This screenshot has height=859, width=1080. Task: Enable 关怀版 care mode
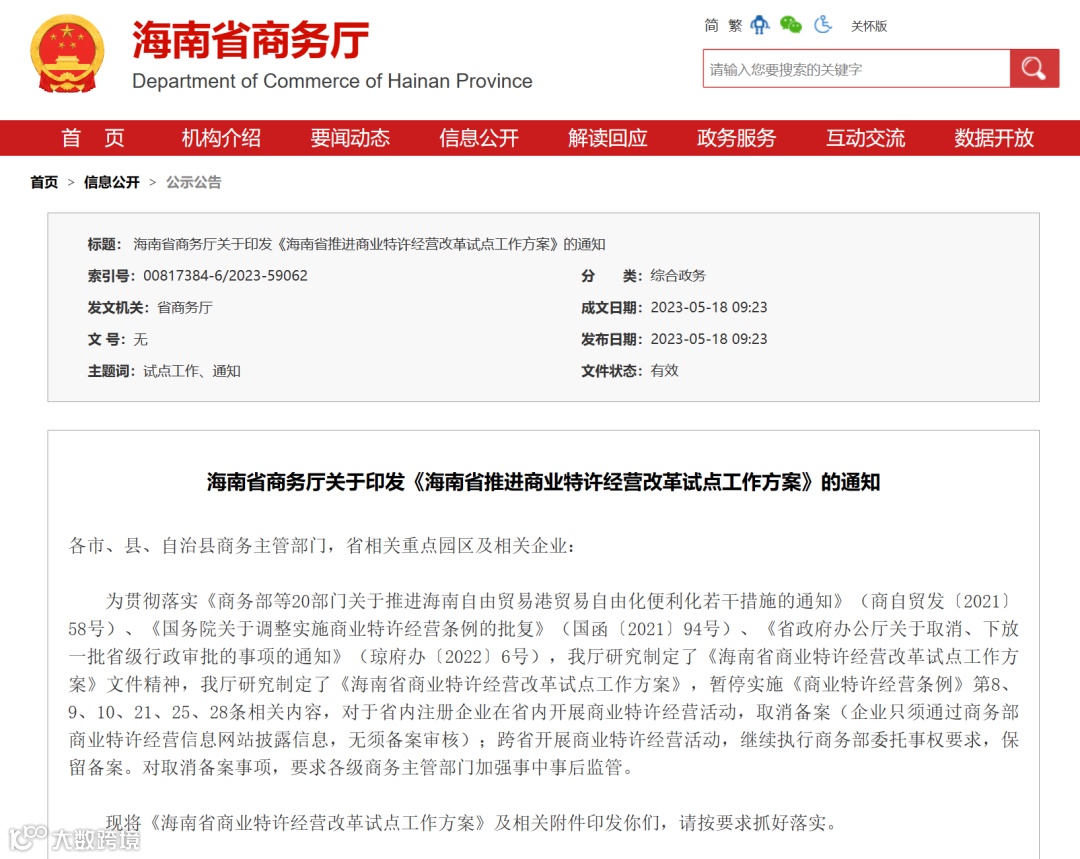[869, 26]
